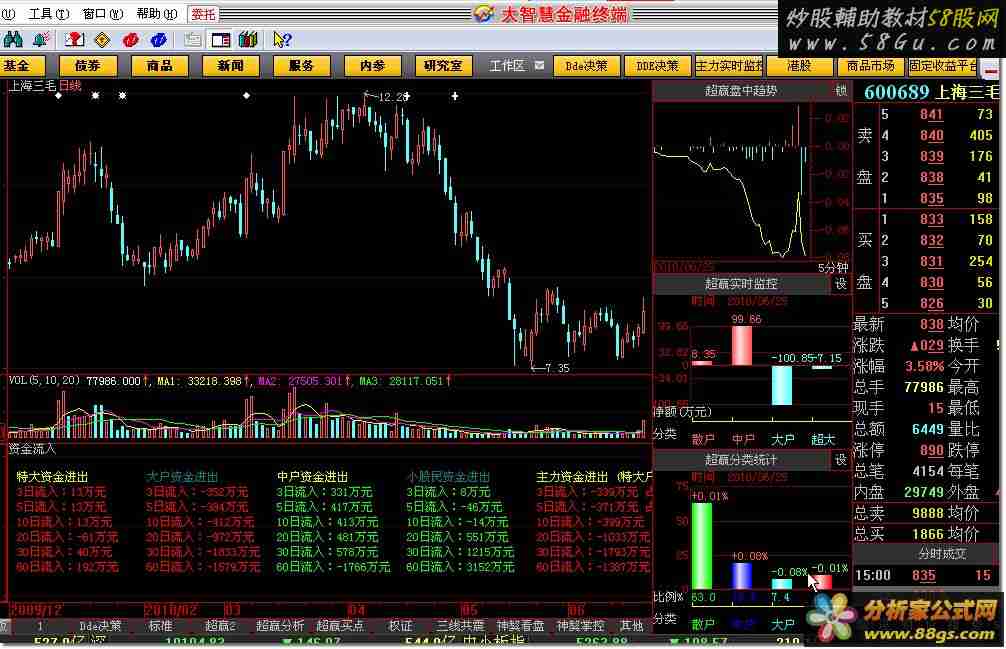The height and width of the screenshot is (649, 1006).
Task: Click the binoculars search icon
Action: [14, 40]
